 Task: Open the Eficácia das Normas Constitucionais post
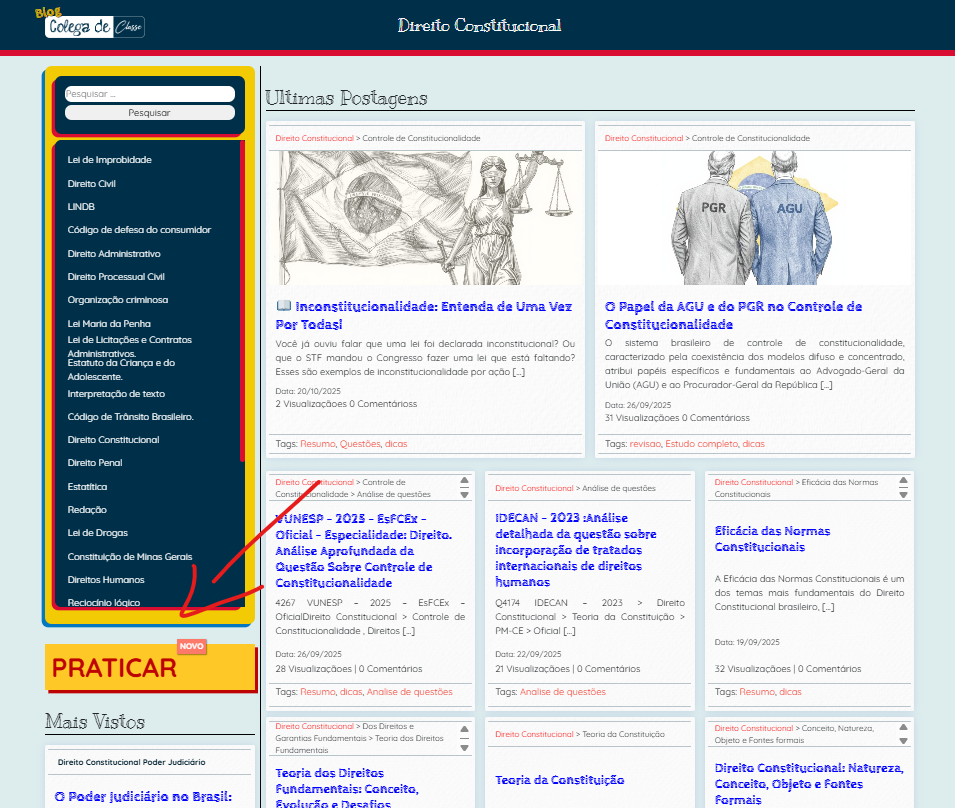(x=772, y=539)
